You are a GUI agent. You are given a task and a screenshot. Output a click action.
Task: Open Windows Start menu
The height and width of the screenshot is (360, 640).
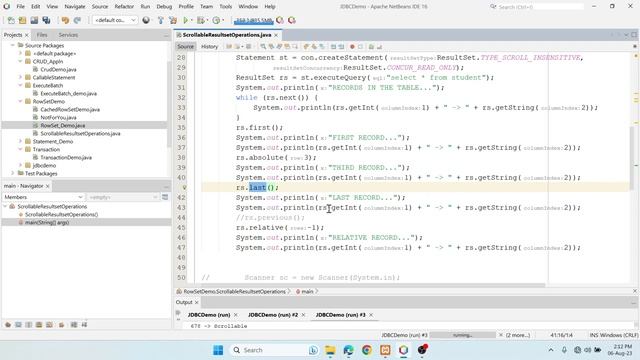click(218, 350)
